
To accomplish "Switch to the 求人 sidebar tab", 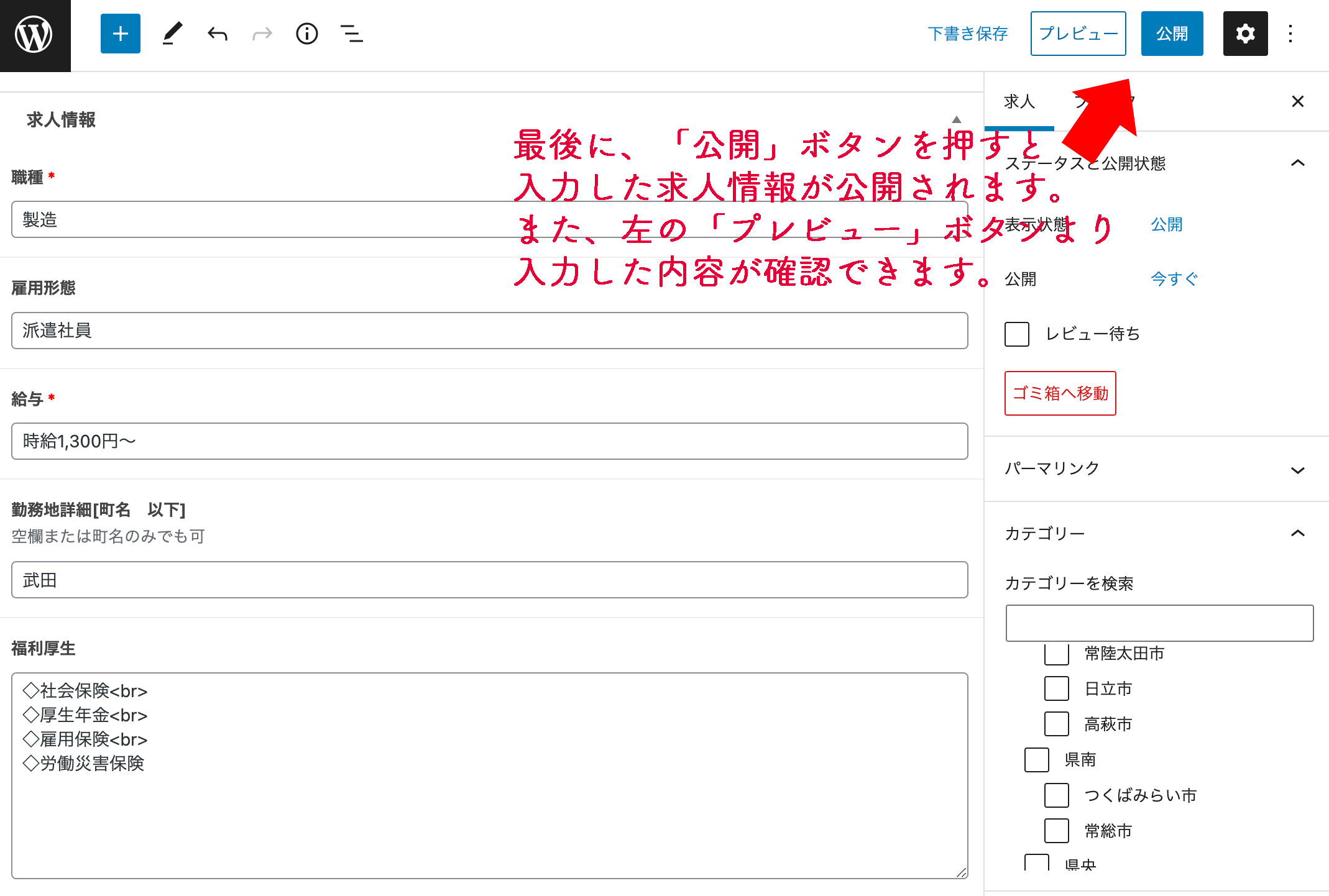I will 1019,101.
